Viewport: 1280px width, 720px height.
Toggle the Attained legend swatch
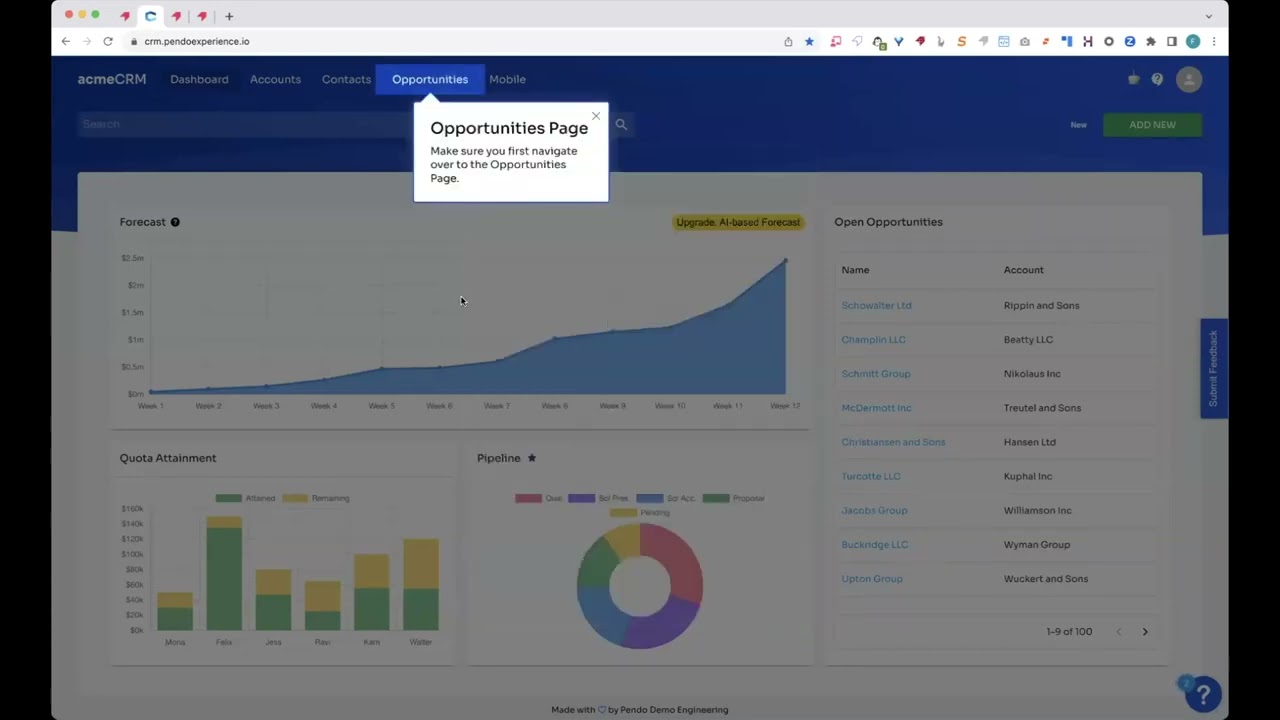click(x=228, y=498)
